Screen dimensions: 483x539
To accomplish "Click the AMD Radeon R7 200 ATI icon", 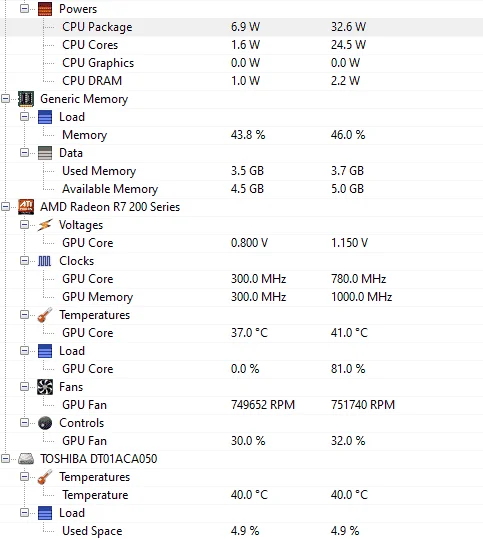I will 26,207.
